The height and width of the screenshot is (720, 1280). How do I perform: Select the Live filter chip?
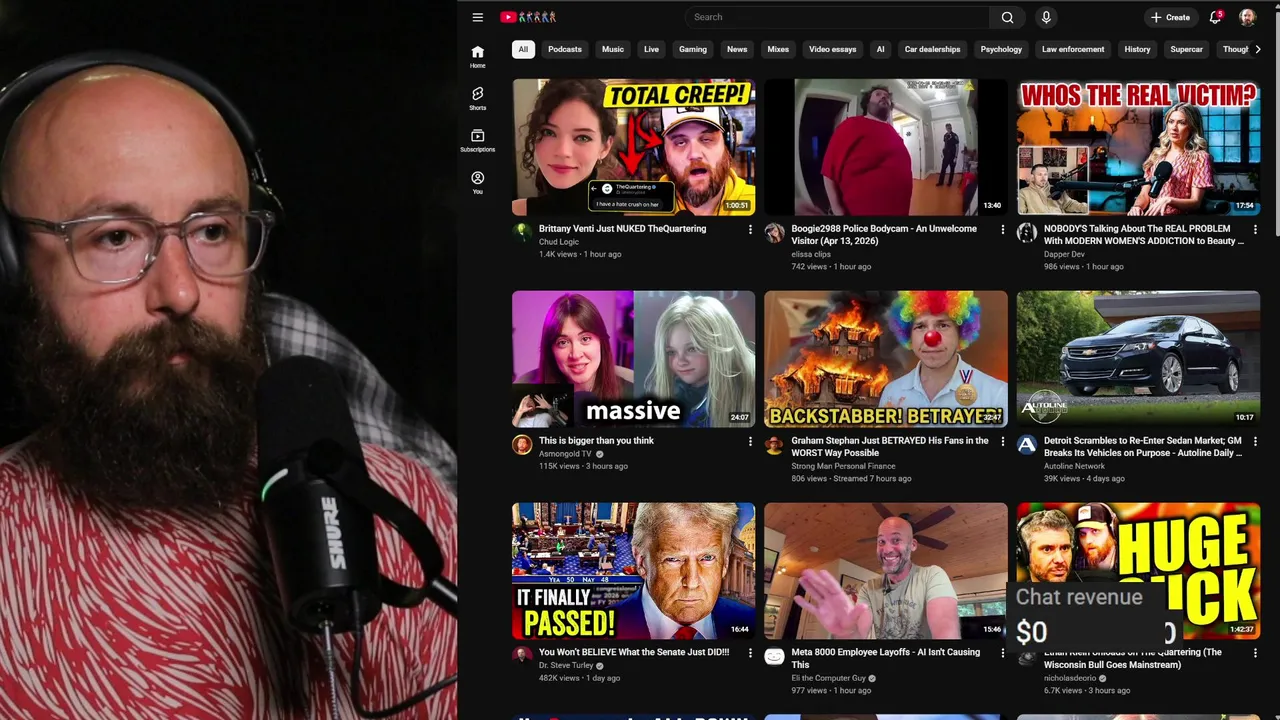[651, 49]
